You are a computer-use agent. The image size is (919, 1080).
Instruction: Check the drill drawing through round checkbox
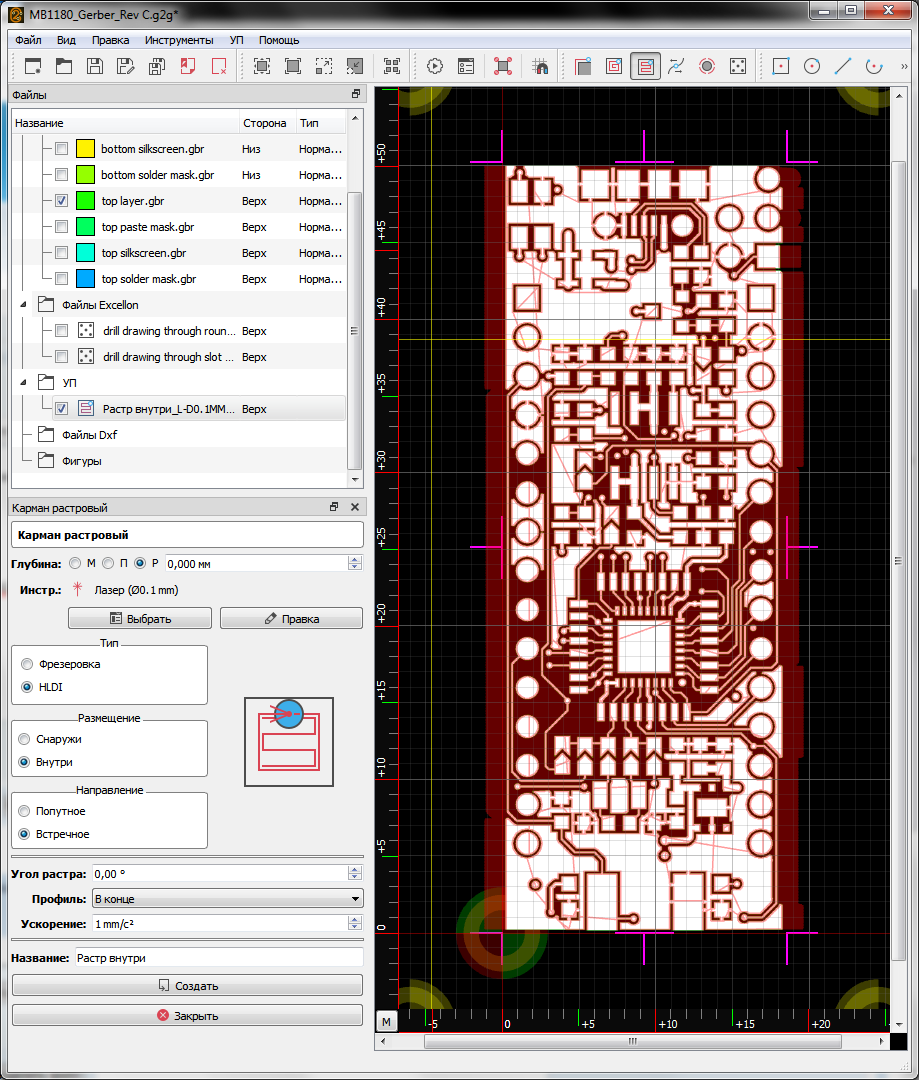[61, 331]
